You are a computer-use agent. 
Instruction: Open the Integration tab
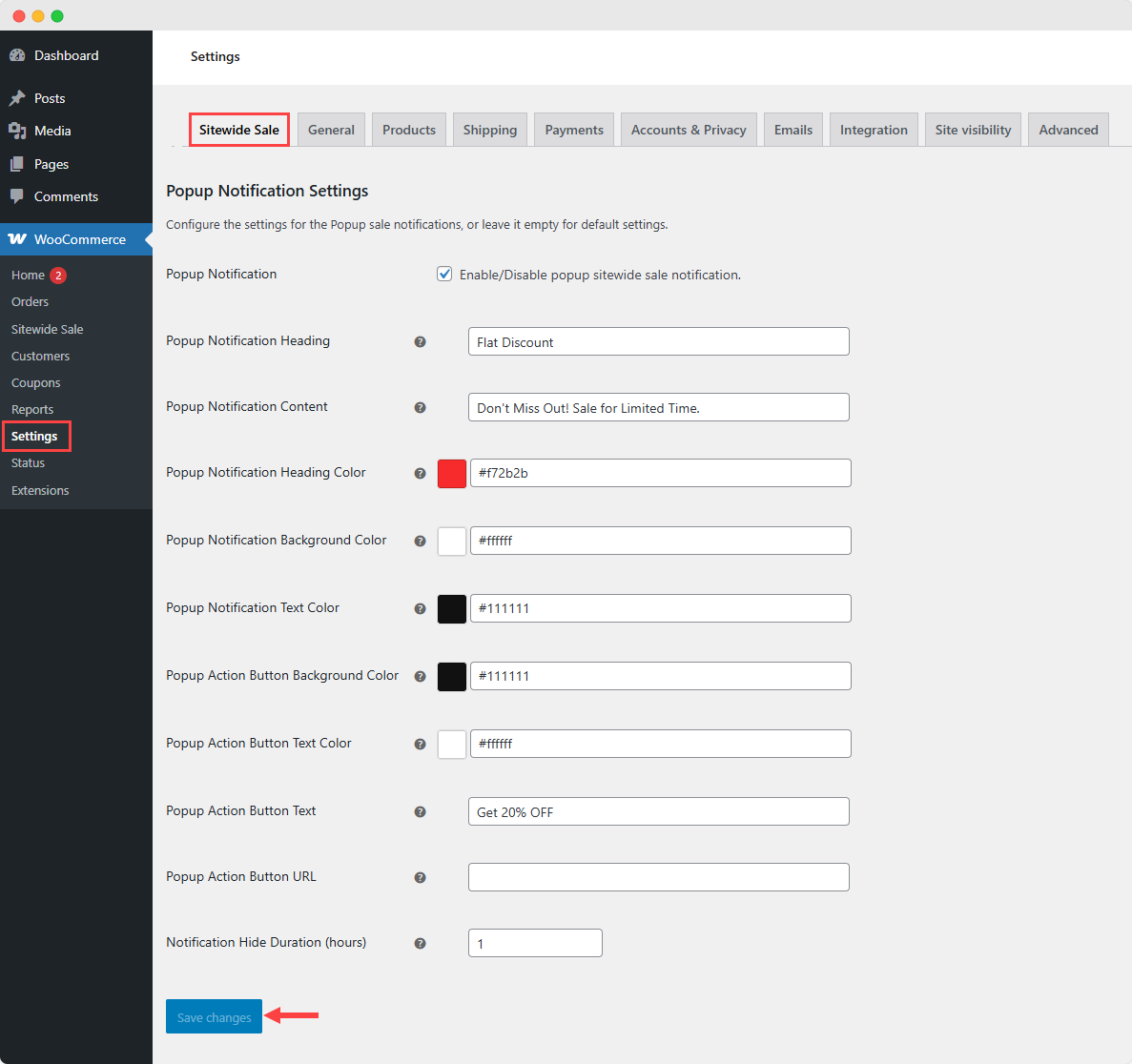click(874, 130)
